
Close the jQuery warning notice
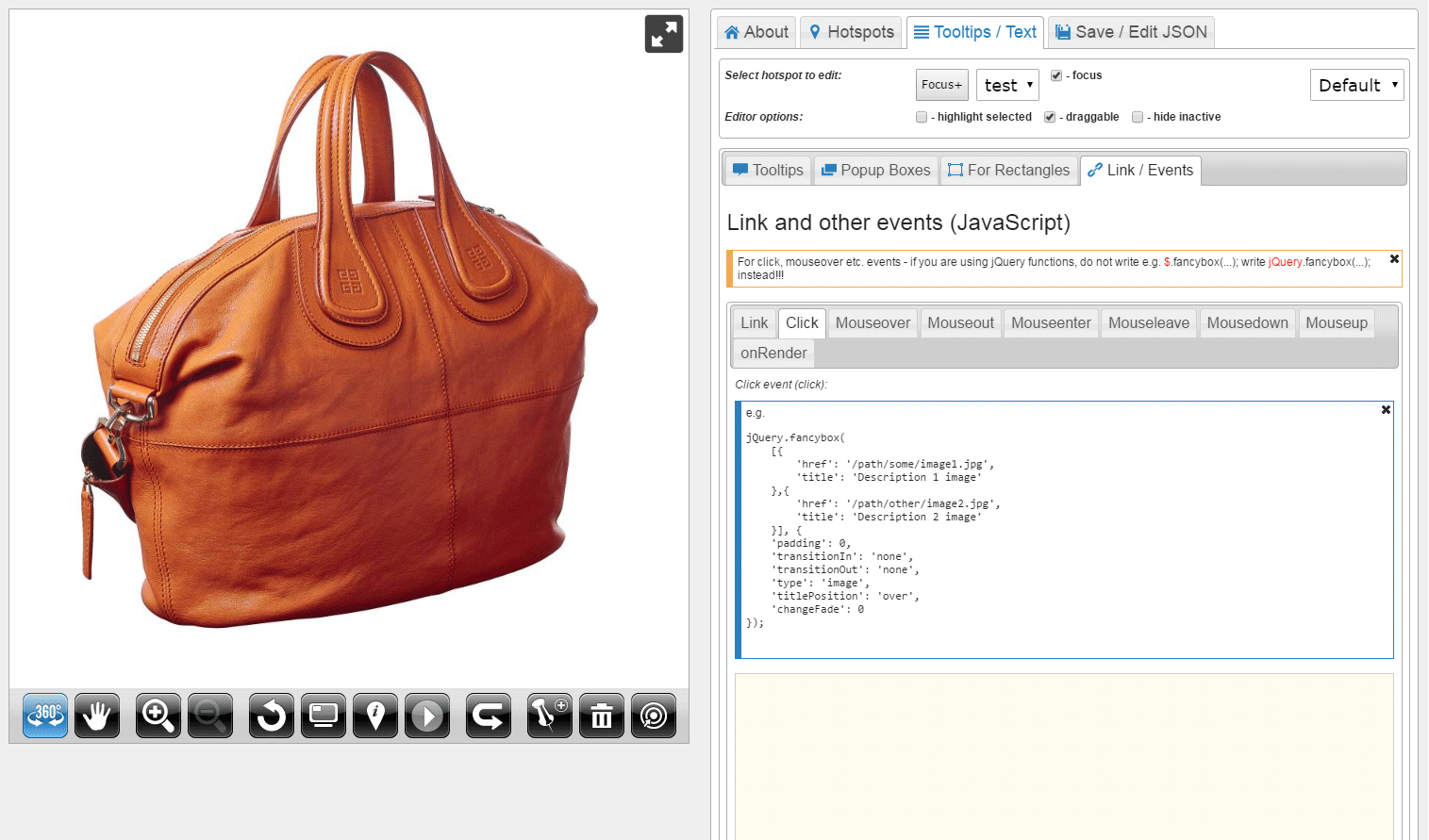[x=1394, y=258]
